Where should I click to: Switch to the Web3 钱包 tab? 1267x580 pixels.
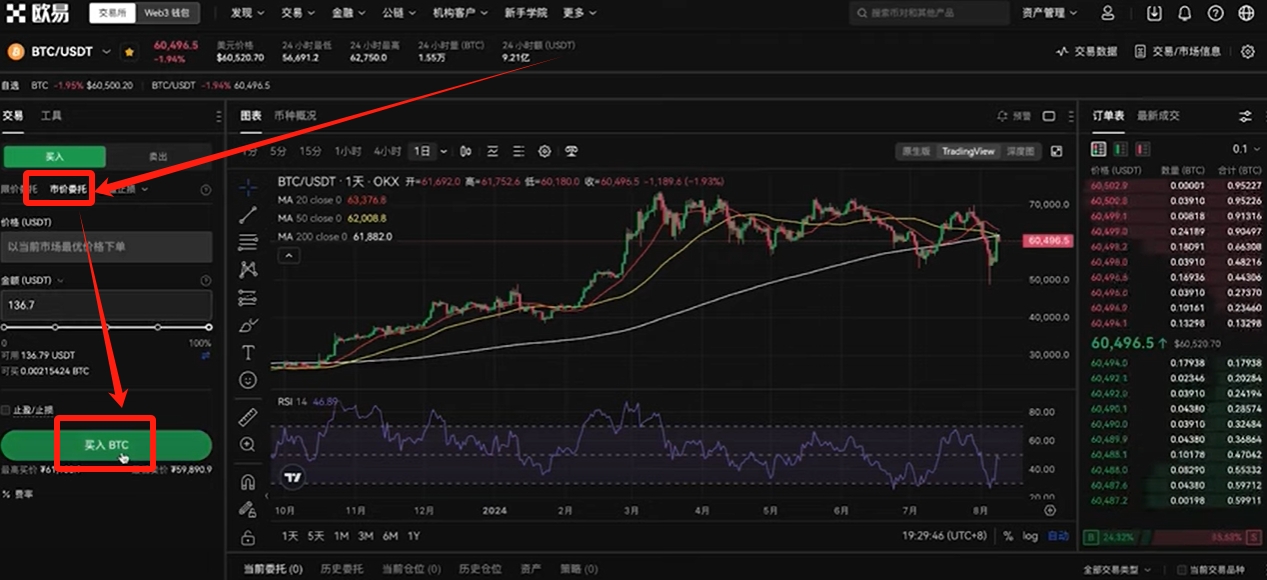(165, 13)
